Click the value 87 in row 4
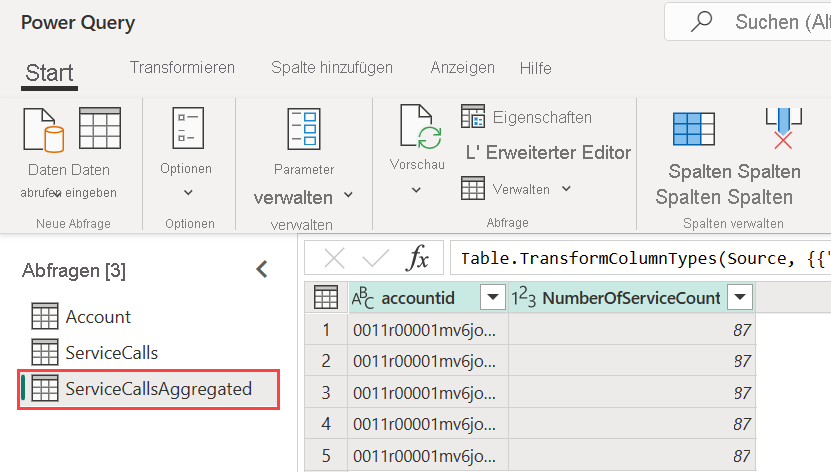 point(742,424)
